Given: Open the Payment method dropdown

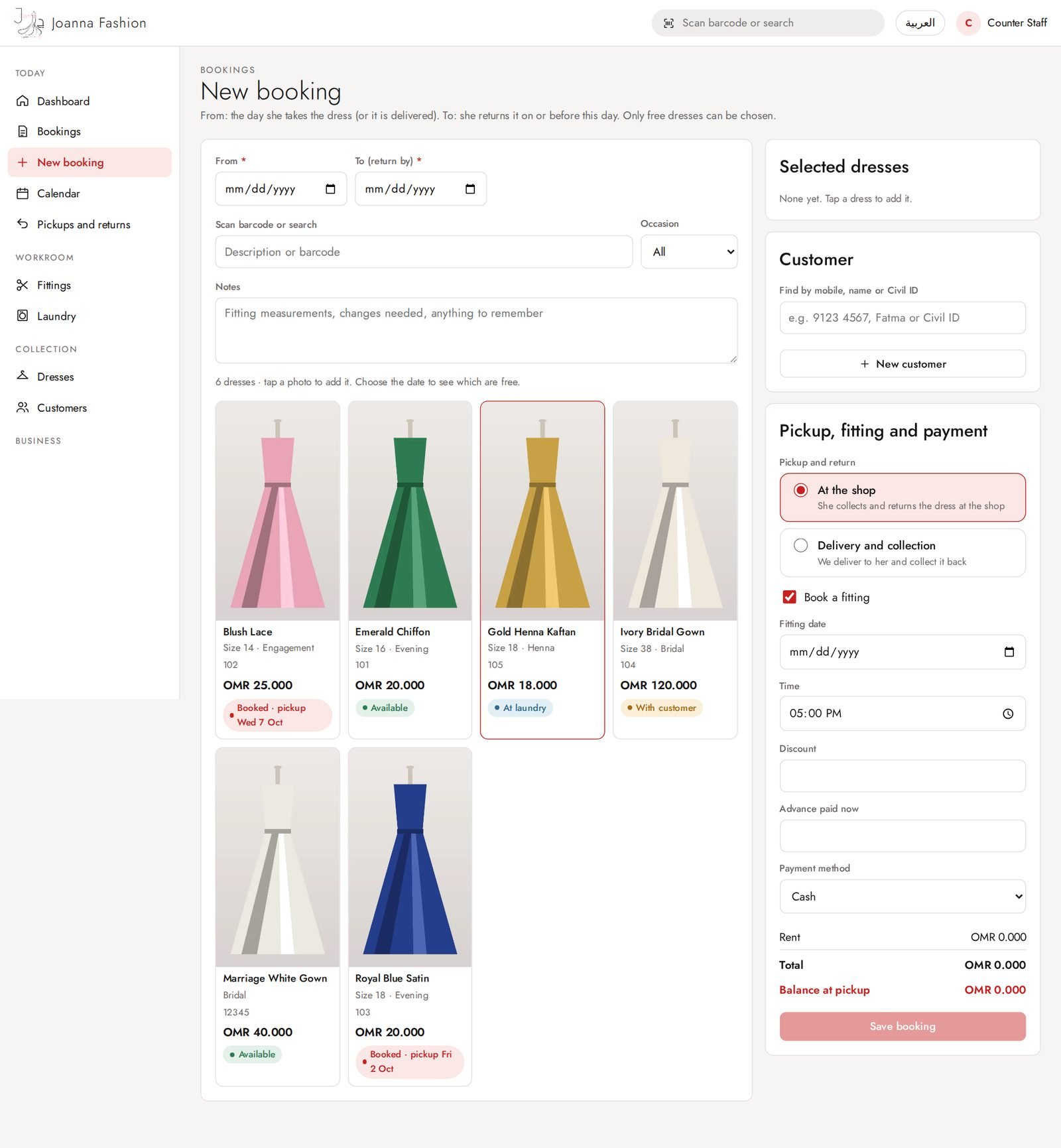Looking at the screenshot, I should point(903,897).
